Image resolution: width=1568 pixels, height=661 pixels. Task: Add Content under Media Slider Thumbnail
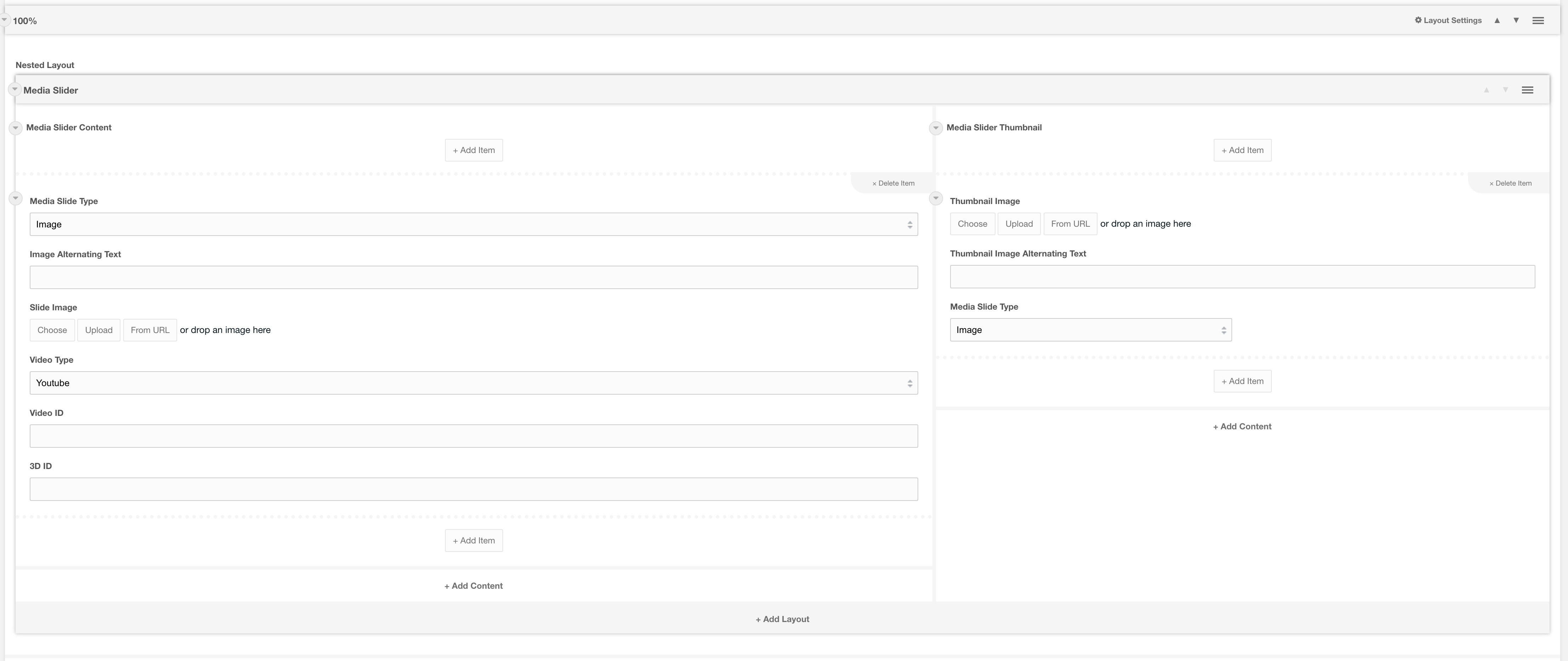[1242, 426]
